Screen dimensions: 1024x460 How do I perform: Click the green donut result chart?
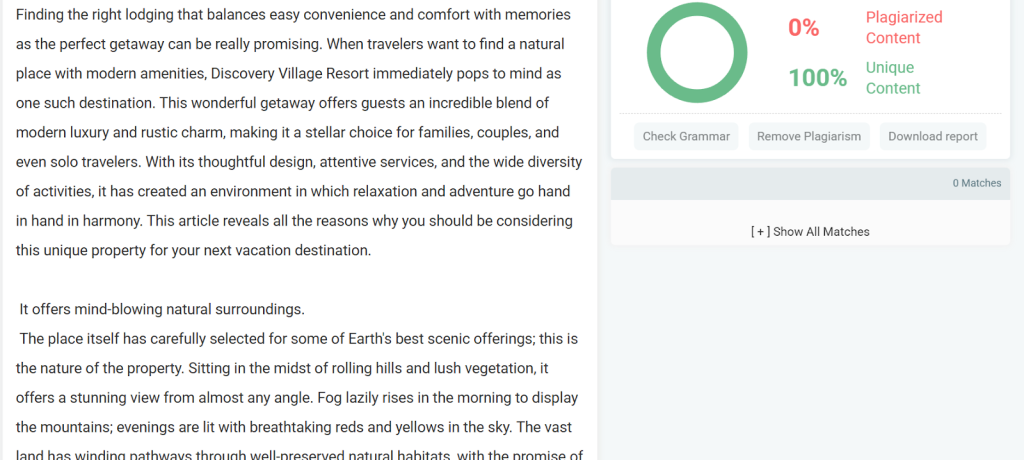tap(697, 53)
